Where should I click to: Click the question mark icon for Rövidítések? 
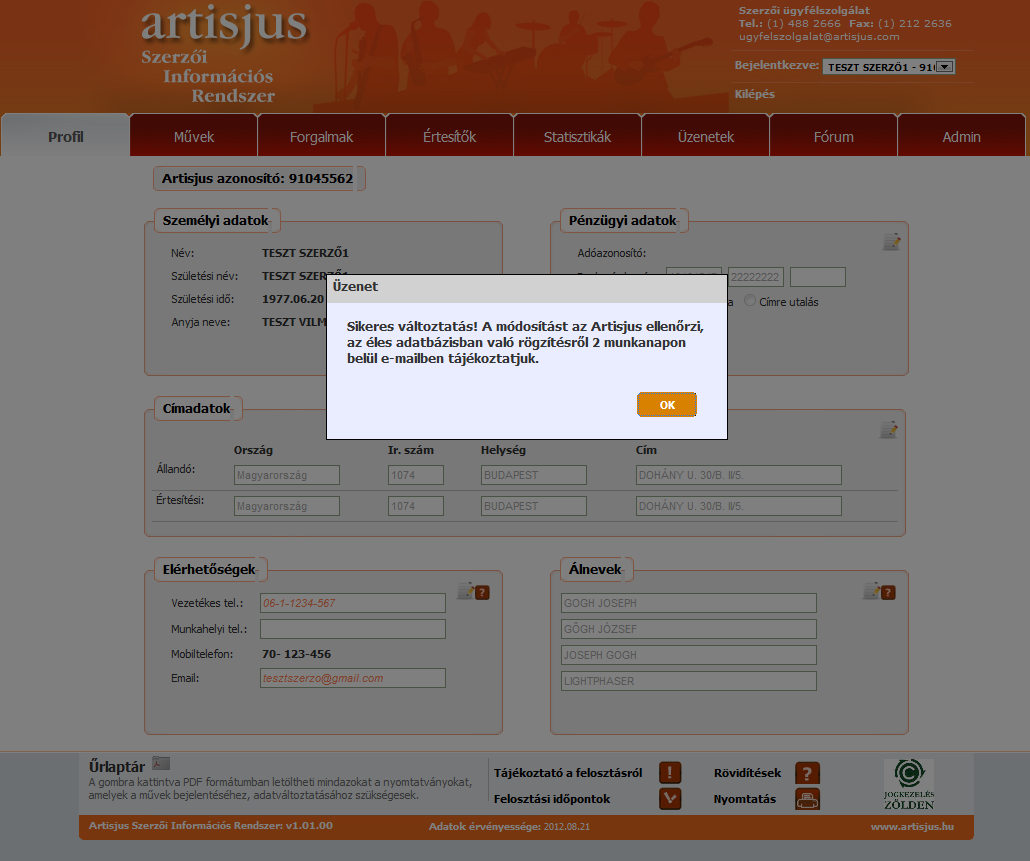807,773
